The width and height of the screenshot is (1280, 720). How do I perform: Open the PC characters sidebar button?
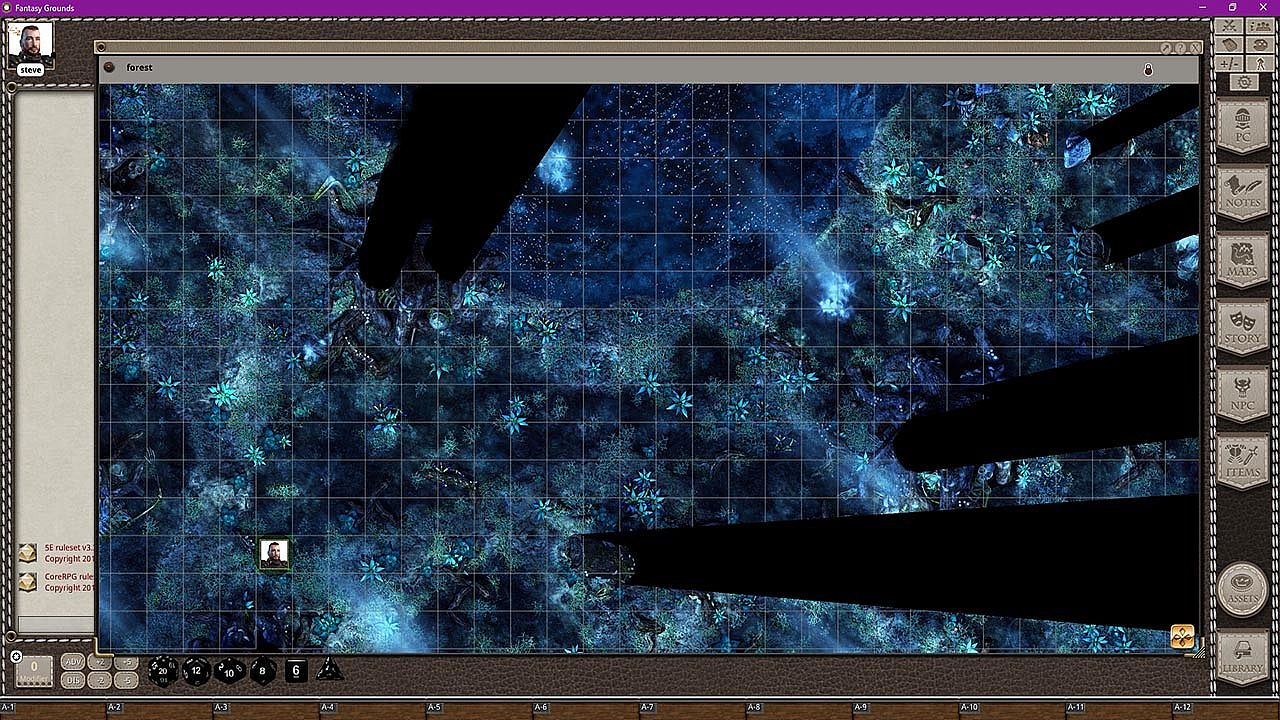point(1243,125)
